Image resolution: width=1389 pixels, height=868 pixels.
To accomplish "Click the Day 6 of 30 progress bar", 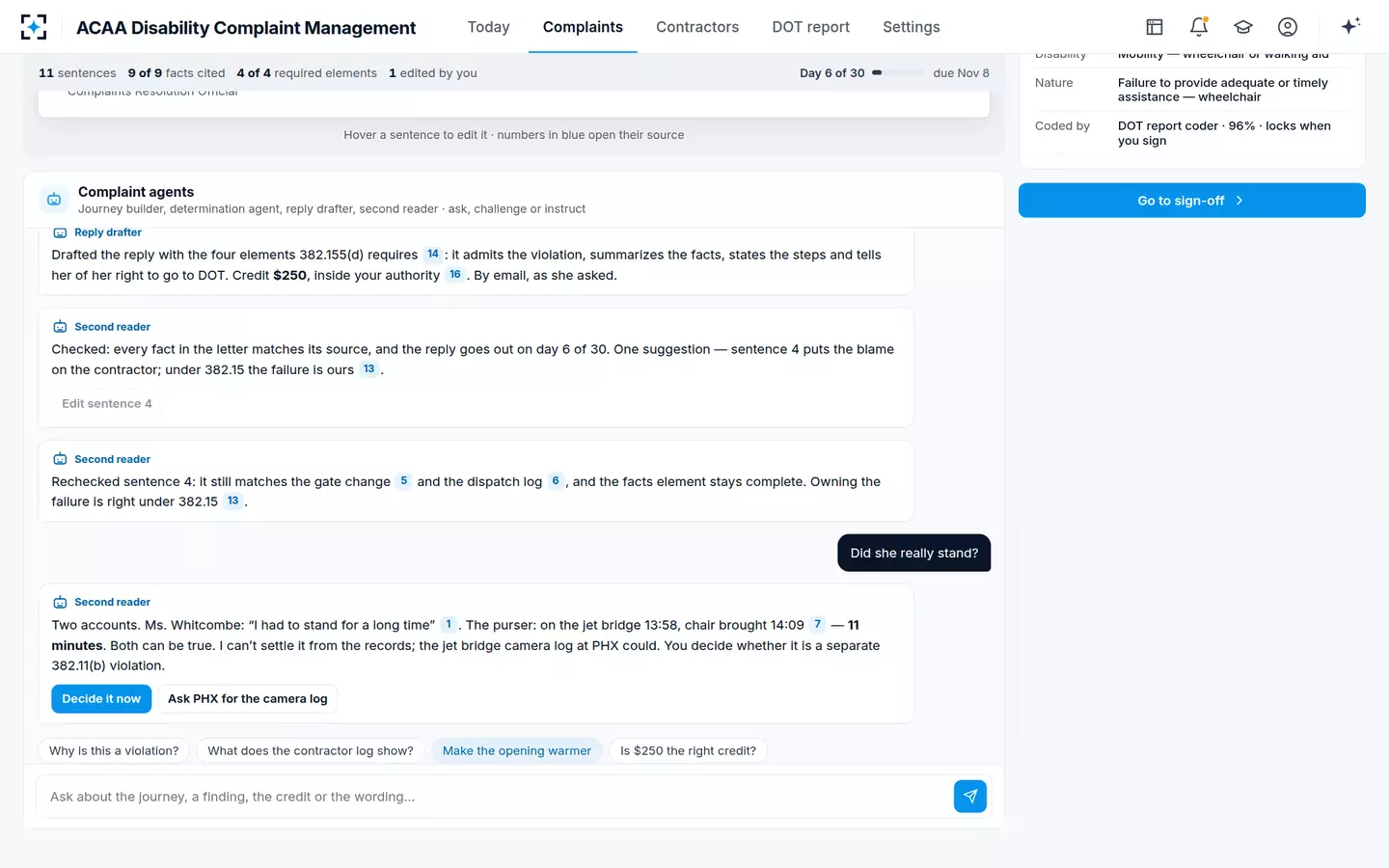I will tap(898, 73).
